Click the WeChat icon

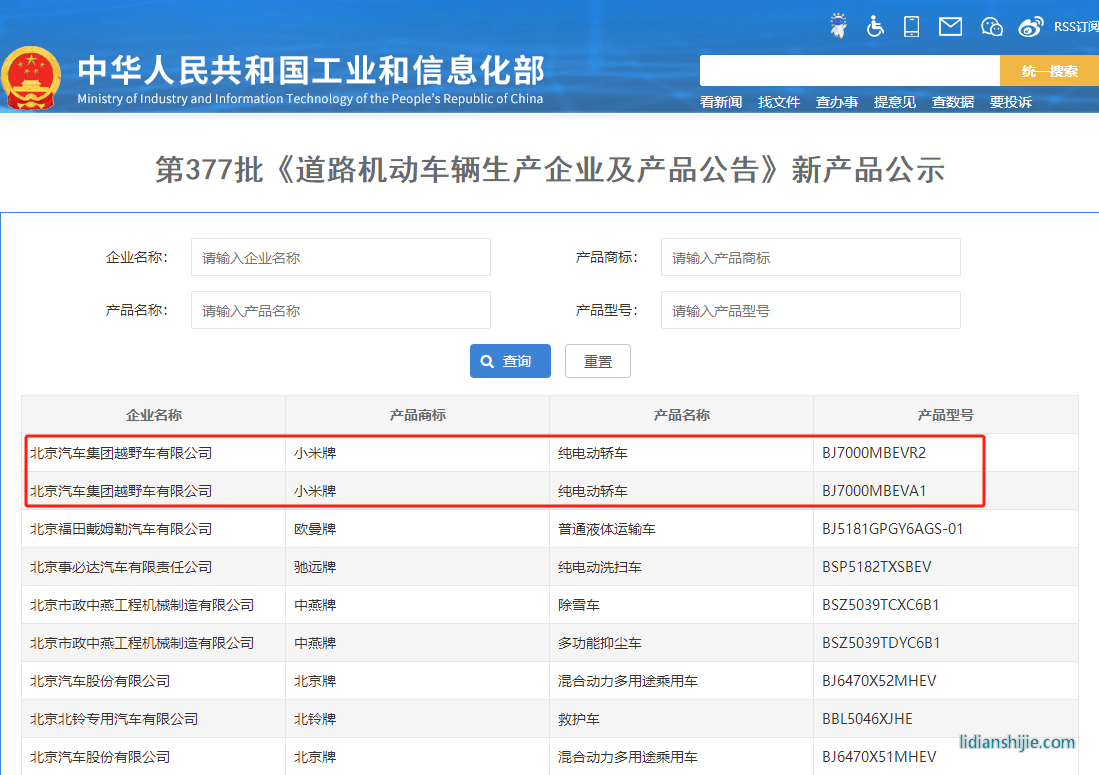click(x=991, y=25)
